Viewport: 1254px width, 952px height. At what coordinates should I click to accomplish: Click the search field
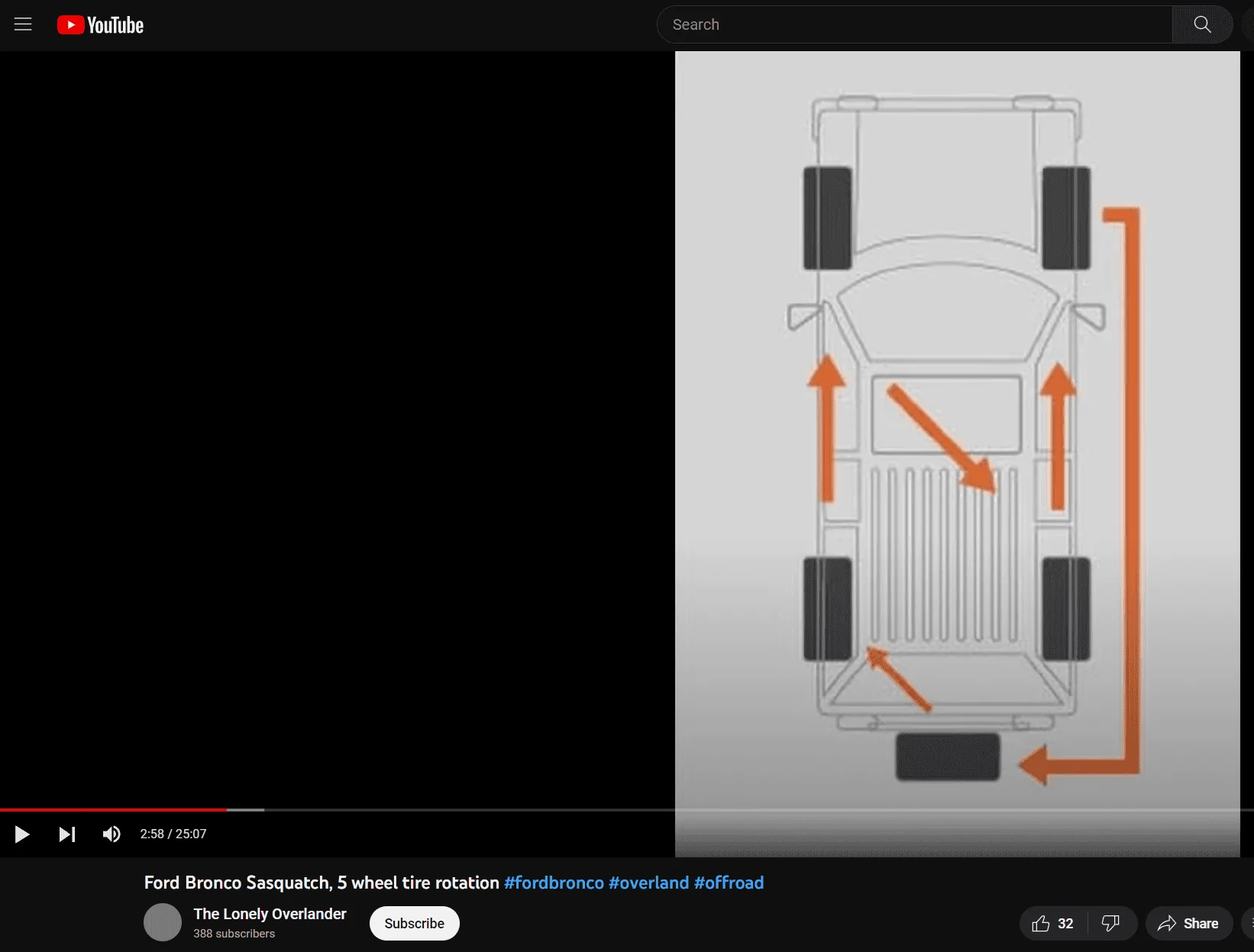[914, 24]
